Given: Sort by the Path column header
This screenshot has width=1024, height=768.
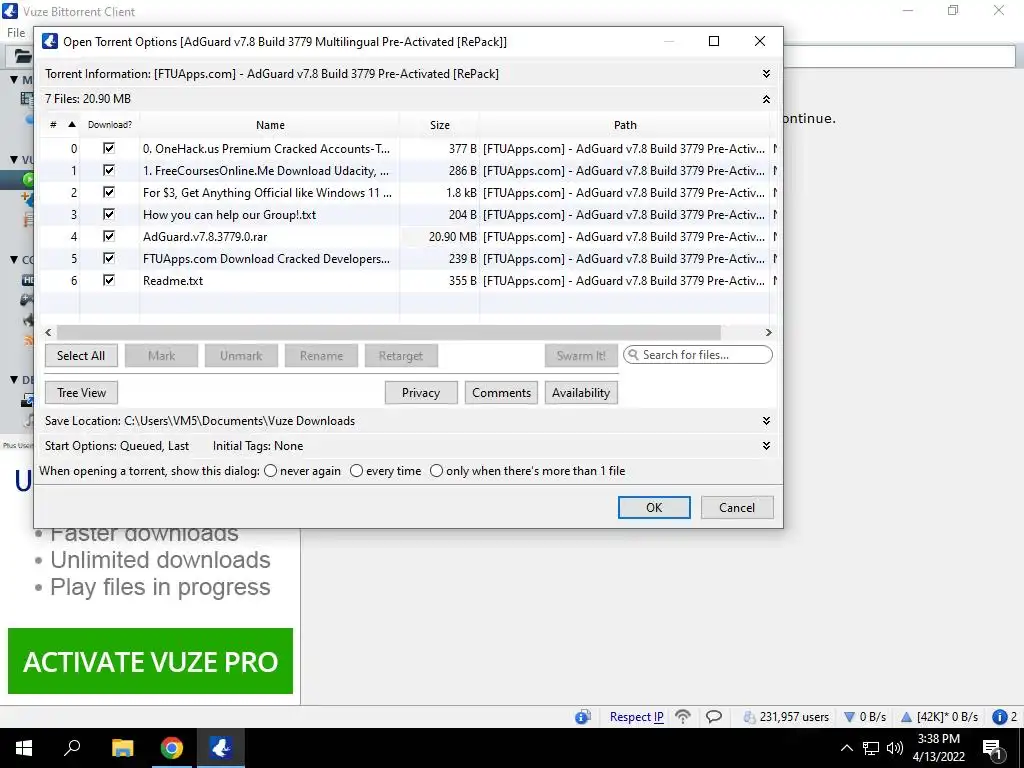Looking at the screenshot, I should tap(625, 125).
